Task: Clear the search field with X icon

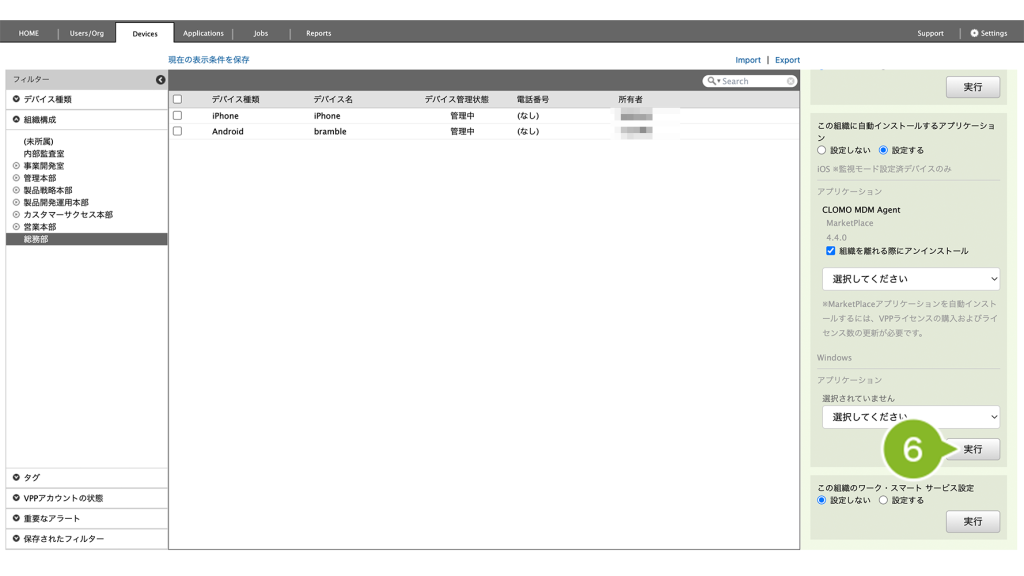Action: pos(791,81)
